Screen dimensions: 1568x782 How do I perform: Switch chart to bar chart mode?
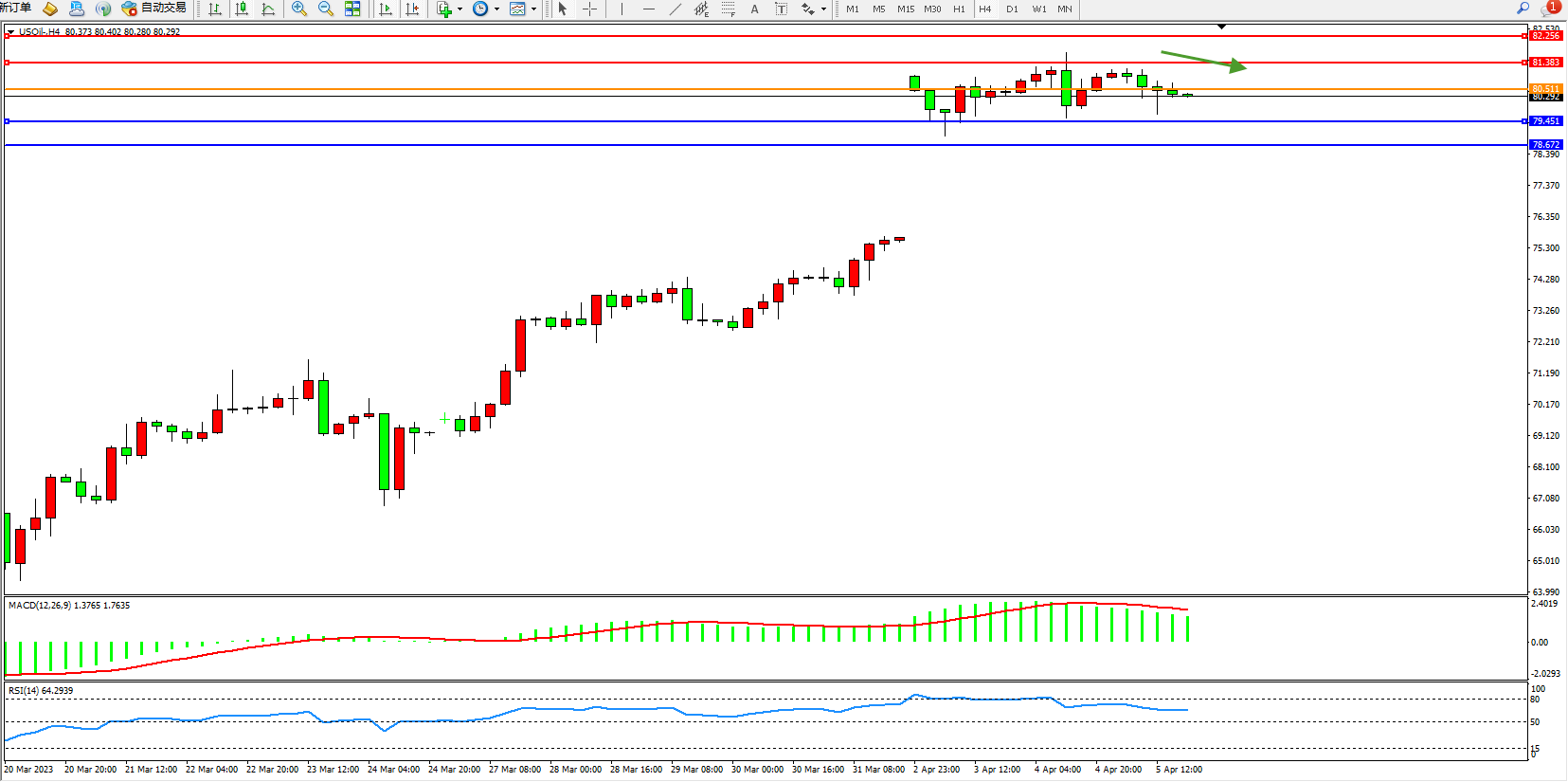pyautogui.click(x=215, y=9)
